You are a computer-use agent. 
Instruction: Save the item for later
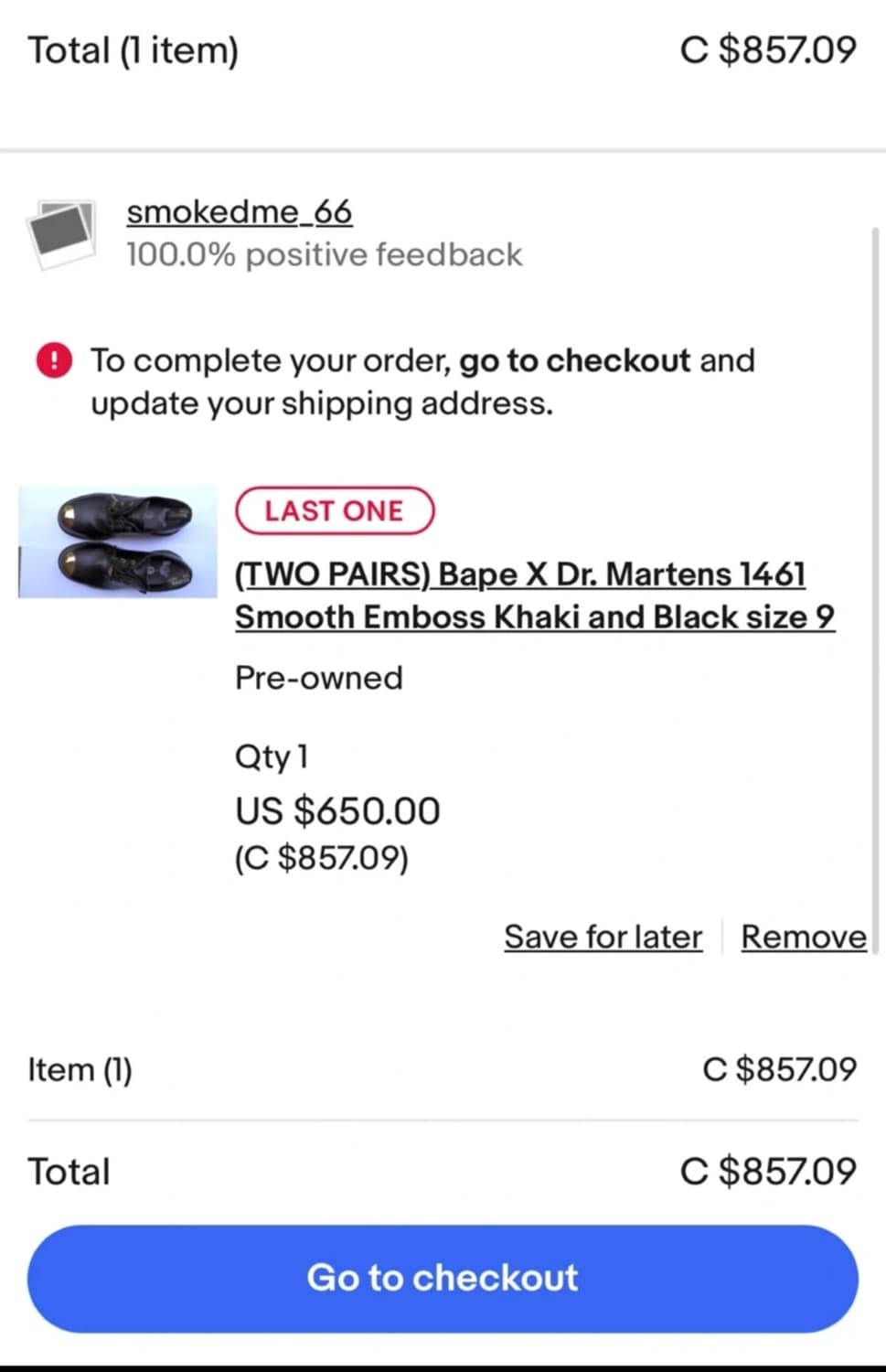(x=603, y=937)
